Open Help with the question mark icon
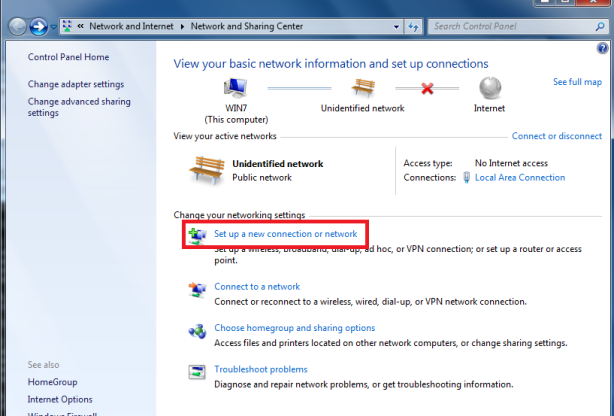The width and height of the screenshot is (614, 416). pyautogui.click(x=602, y=48)
